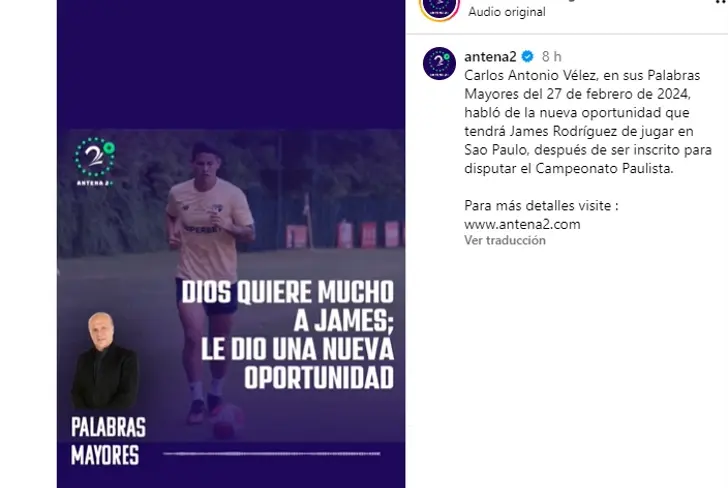The image size is (728, 488).
Task: Click the soccer ball in the video frame
Action: (228, 422)
